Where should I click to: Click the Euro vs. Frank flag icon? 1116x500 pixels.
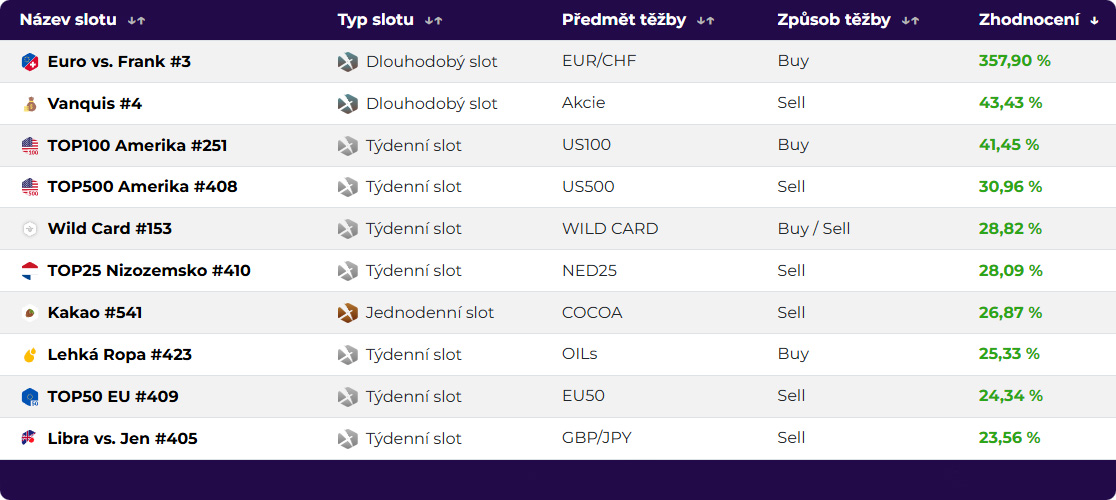[x=29, y=62]
